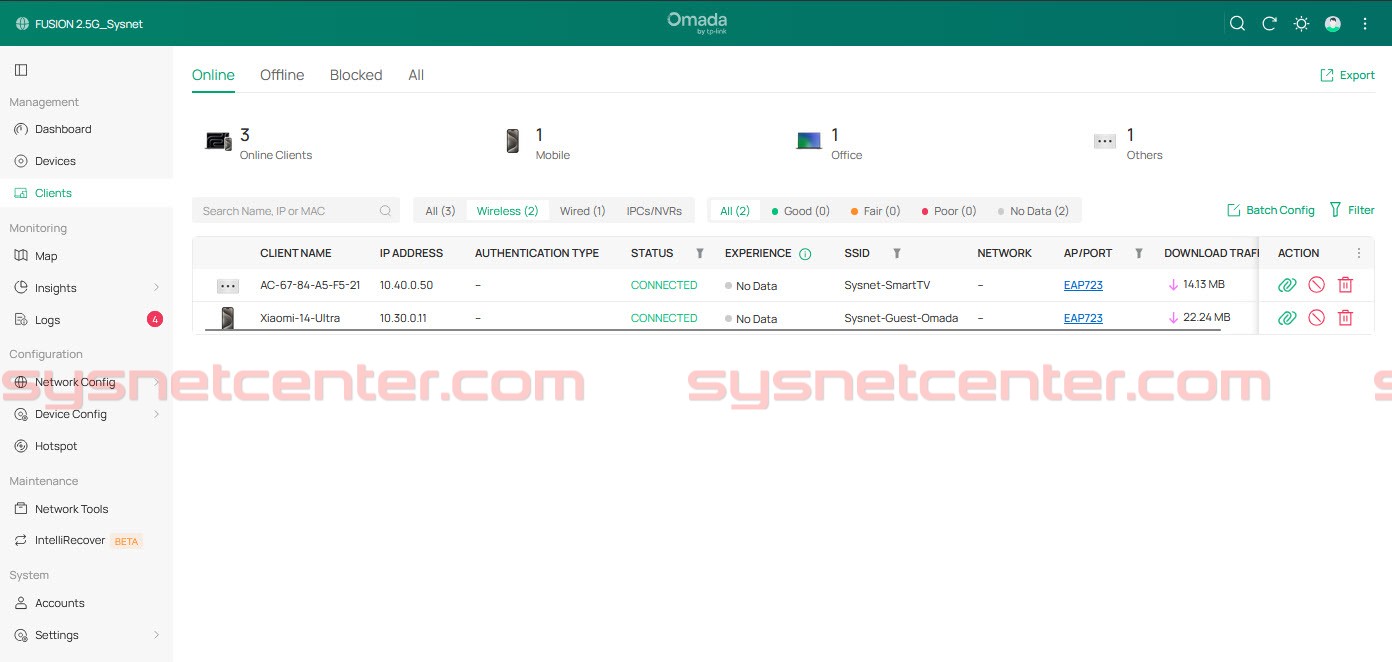Click reconnect link icon for Xiaomi-14-Ultra
Image resolution: width=1392 pixels, height=662 pixels.
pos(1287,318)
